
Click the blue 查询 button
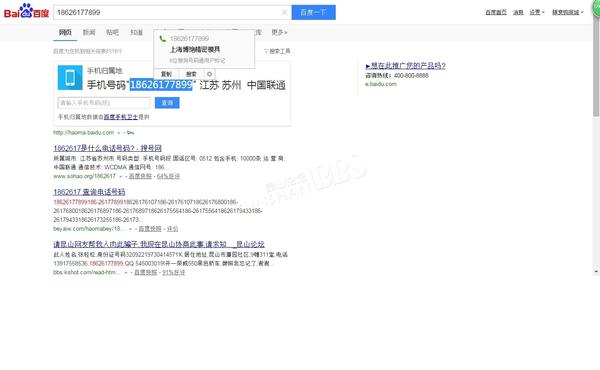pyautogui.click(x=167, y=103)
